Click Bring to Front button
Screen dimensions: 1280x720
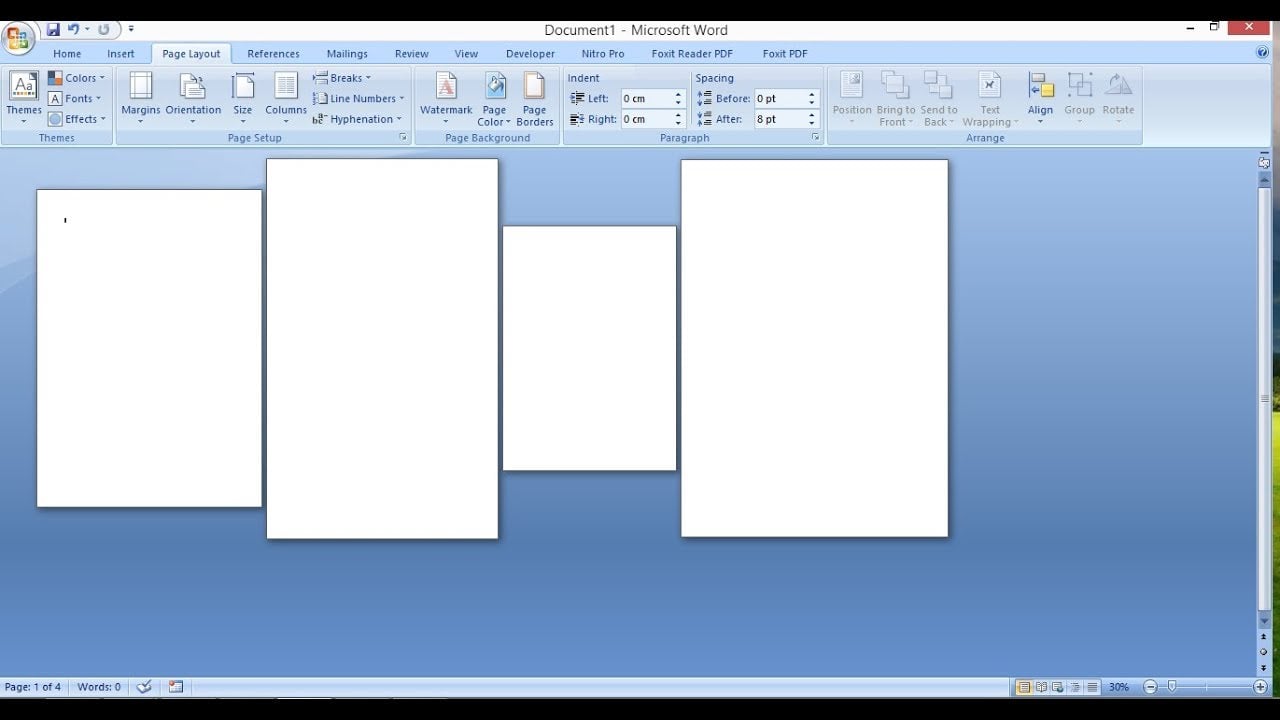point(895,98)
